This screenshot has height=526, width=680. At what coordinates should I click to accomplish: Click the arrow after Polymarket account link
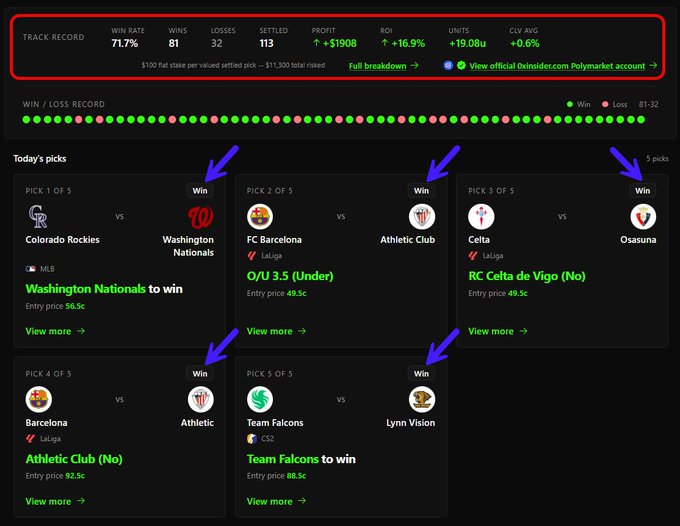(x=654, y=65)
